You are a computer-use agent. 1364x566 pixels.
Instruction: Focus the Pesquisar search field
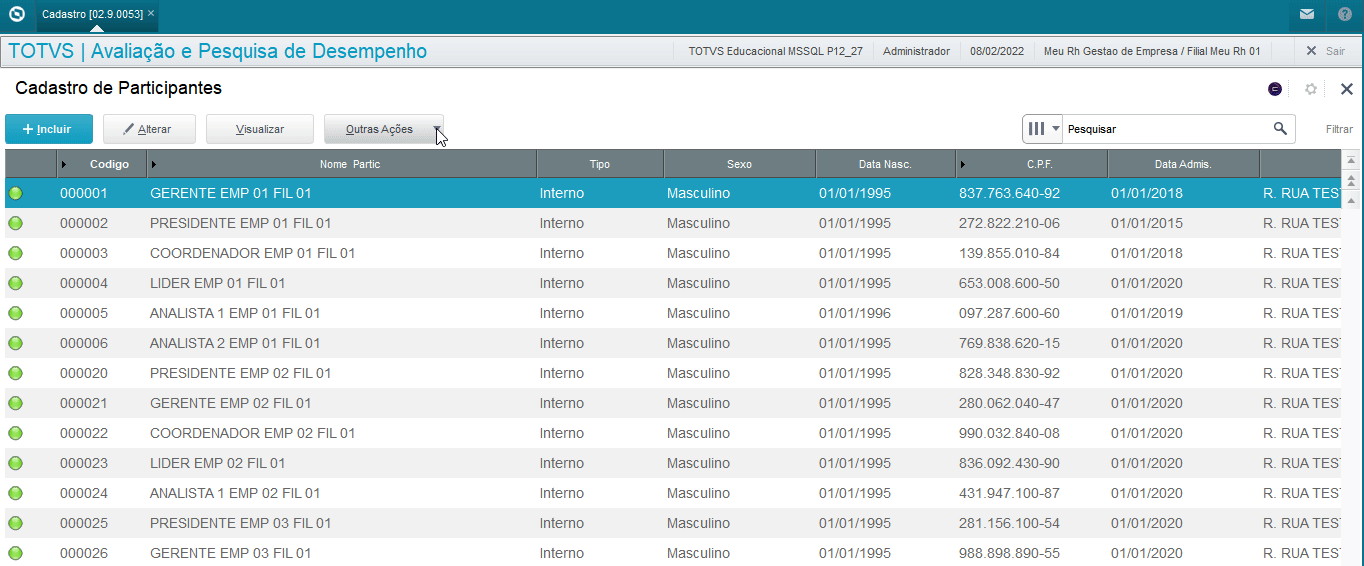(1166, 129)
